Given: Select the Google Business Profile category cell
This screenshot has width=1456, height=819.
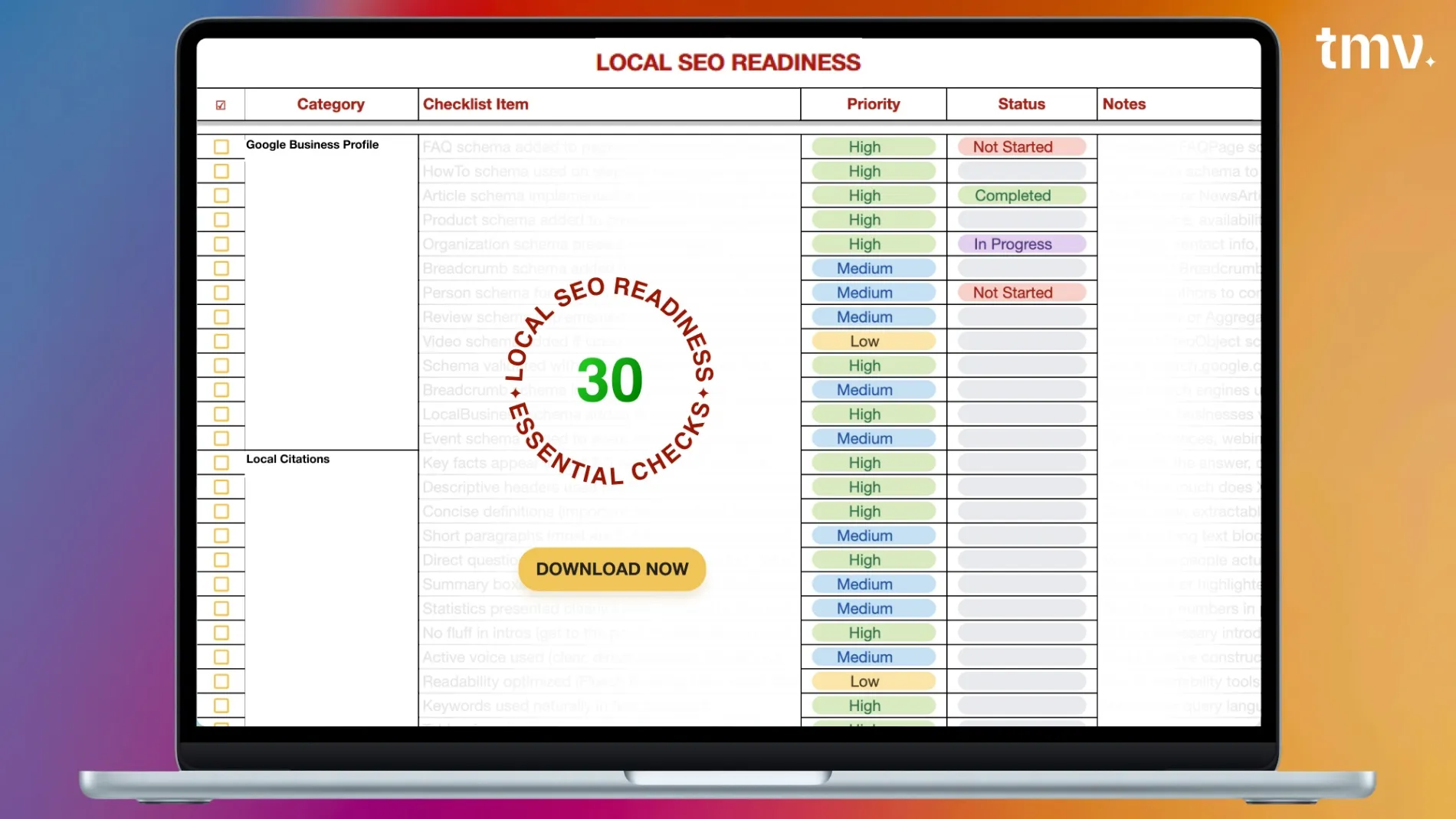Looking at the screenshot, I should point(312,145).
